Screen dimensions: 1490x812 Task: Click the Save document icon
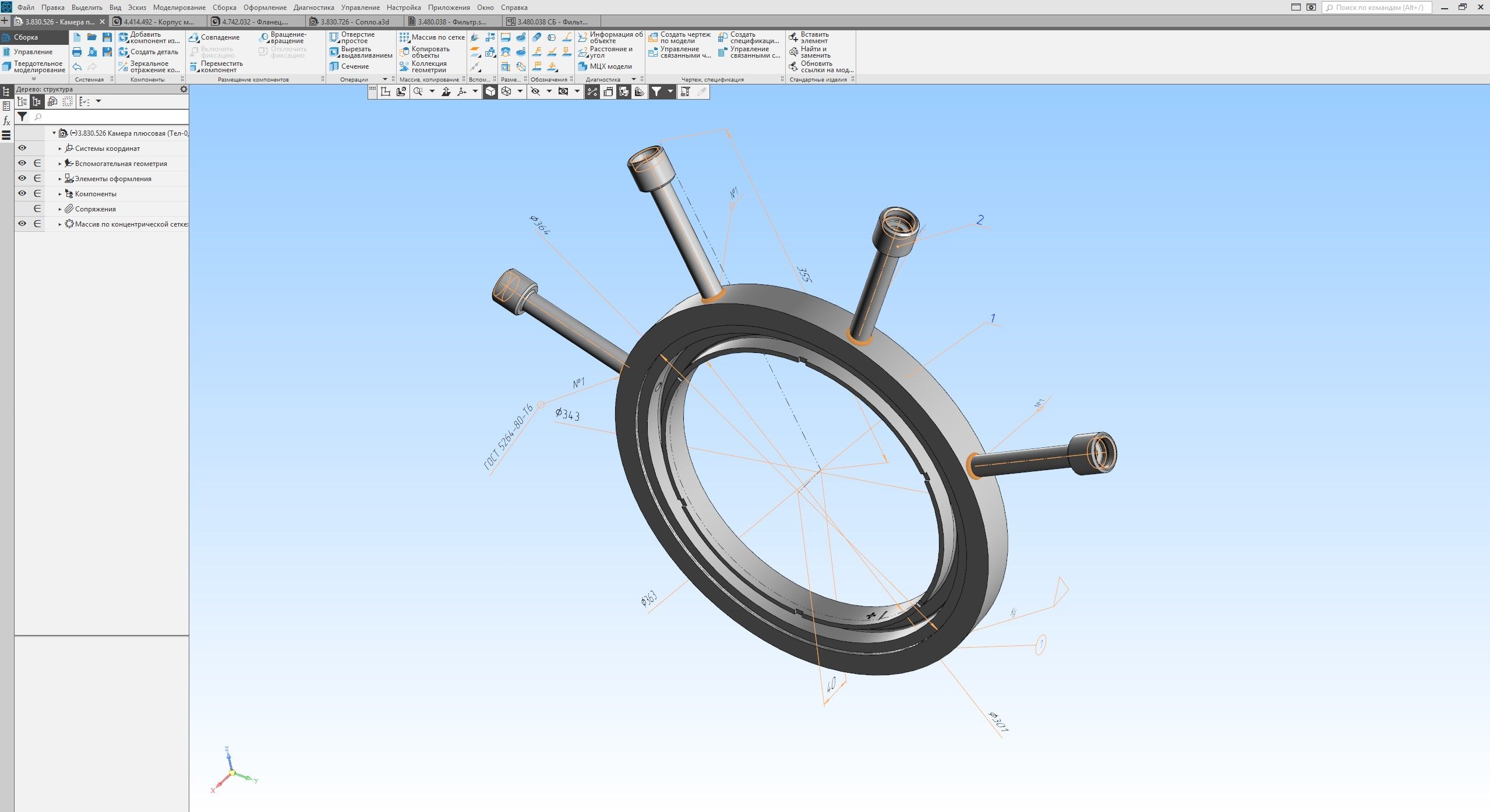[107, 37]
